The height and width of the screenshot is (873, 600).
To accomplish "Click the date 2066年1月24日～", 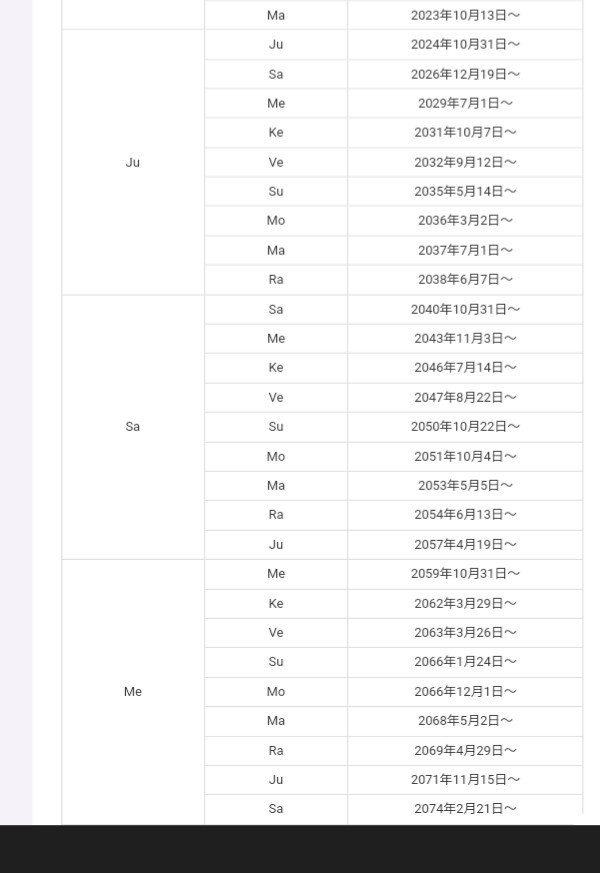I will (465, 661).
